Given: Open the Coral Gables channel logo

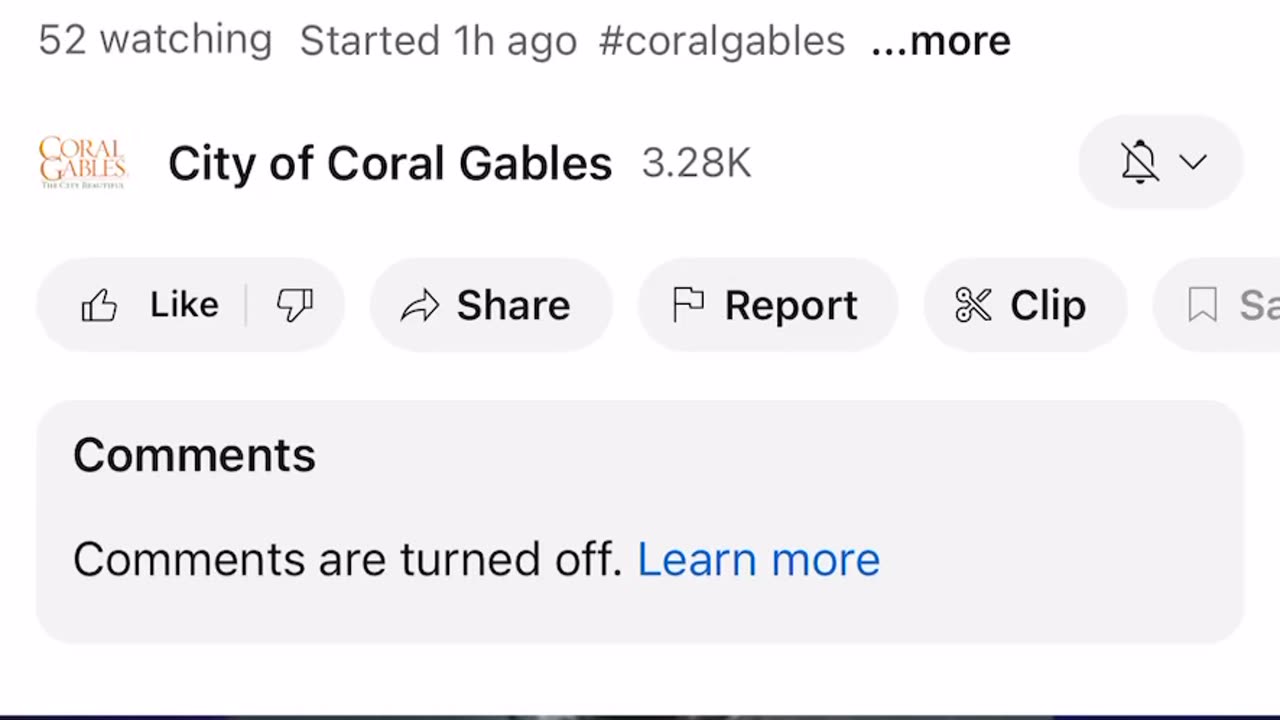Looking at the screenshot, I should click(83, 163).
